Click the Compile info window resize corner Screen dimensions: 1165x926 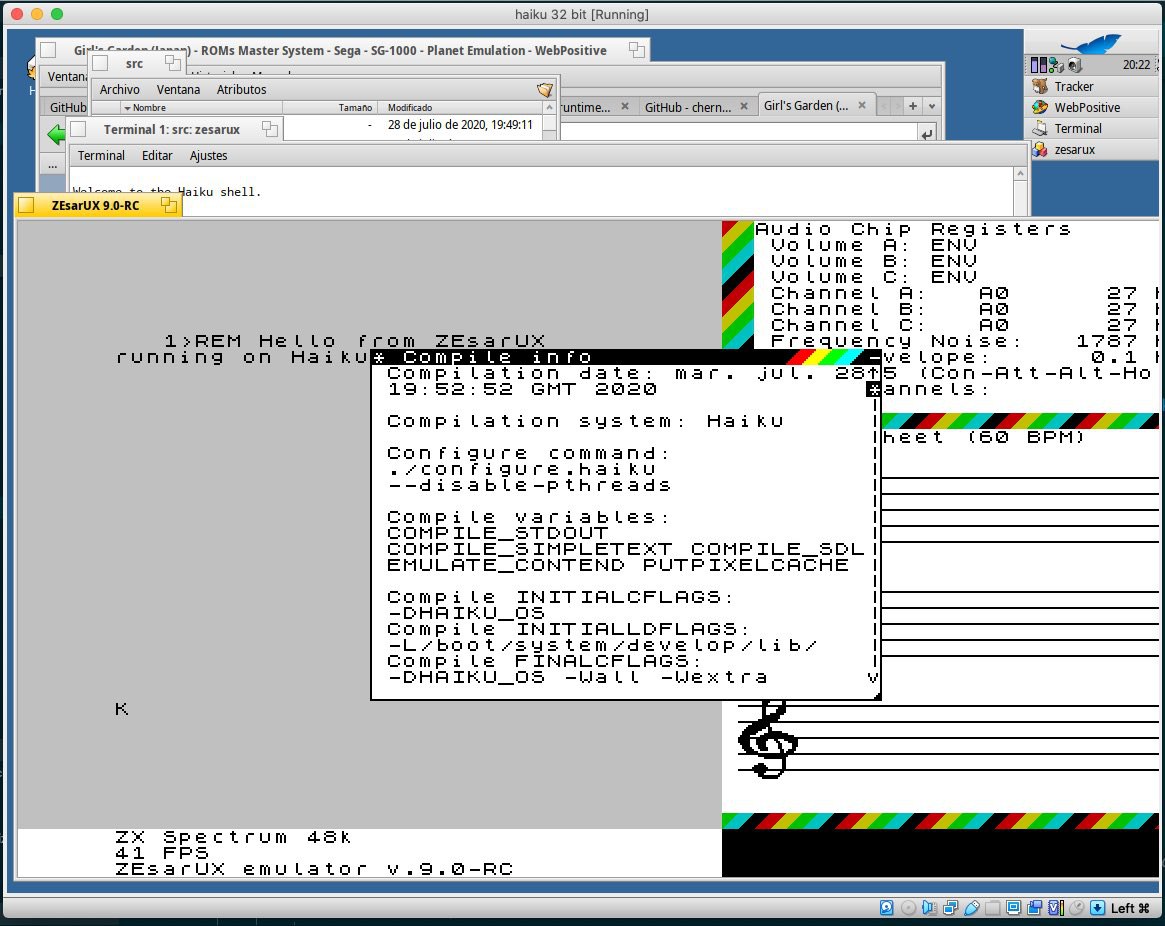tap(877, 696)
